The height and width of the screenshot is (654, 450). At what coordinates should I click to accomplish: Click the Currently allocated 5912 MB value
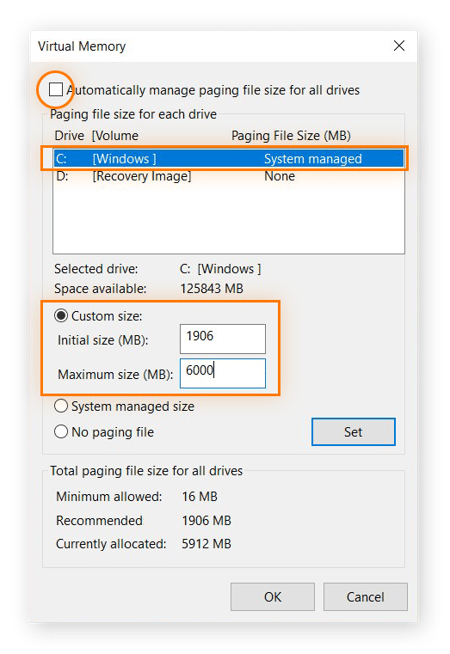click(x=206, y=544)
